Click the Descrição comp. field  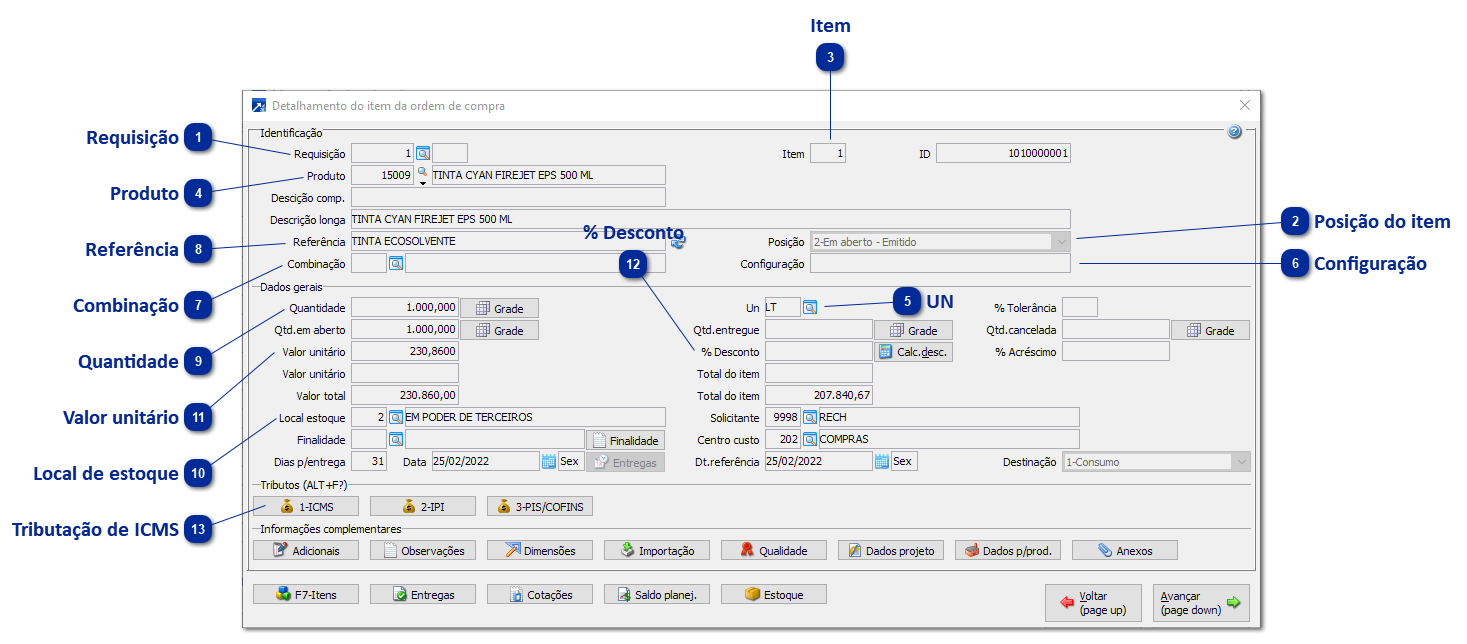(x=508, y=198)
